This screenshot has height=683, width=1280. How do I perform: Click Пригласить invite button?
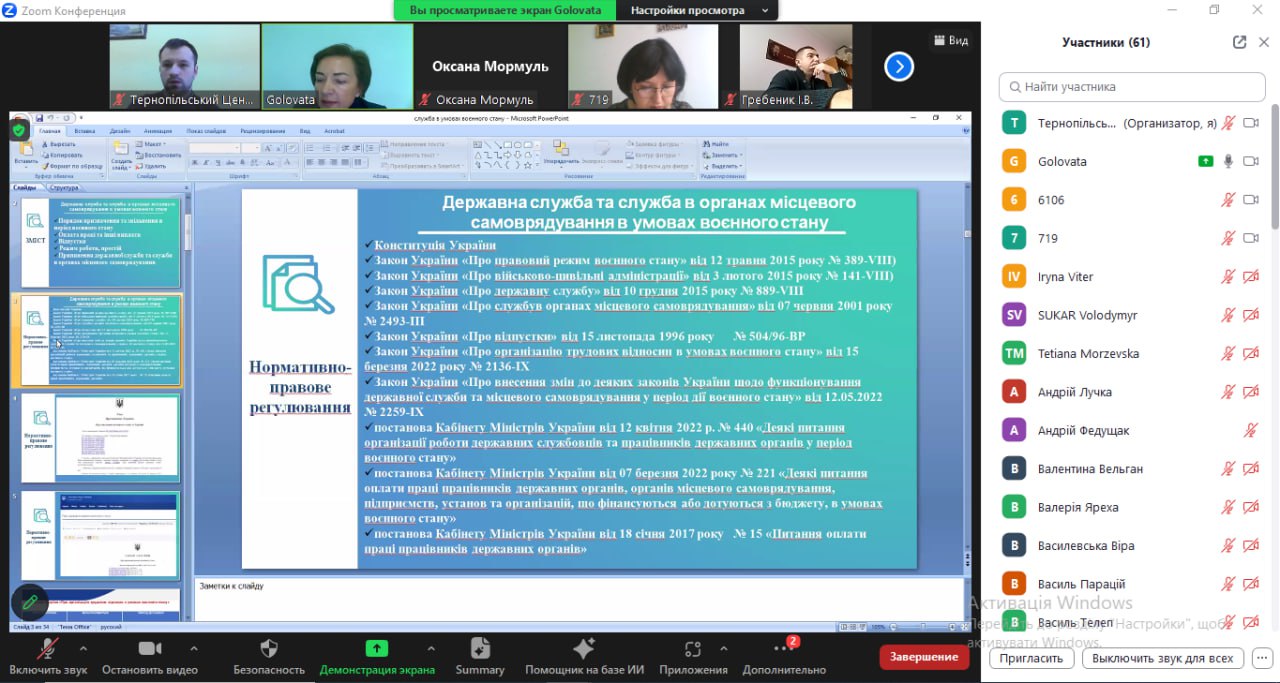(1031, 658)
